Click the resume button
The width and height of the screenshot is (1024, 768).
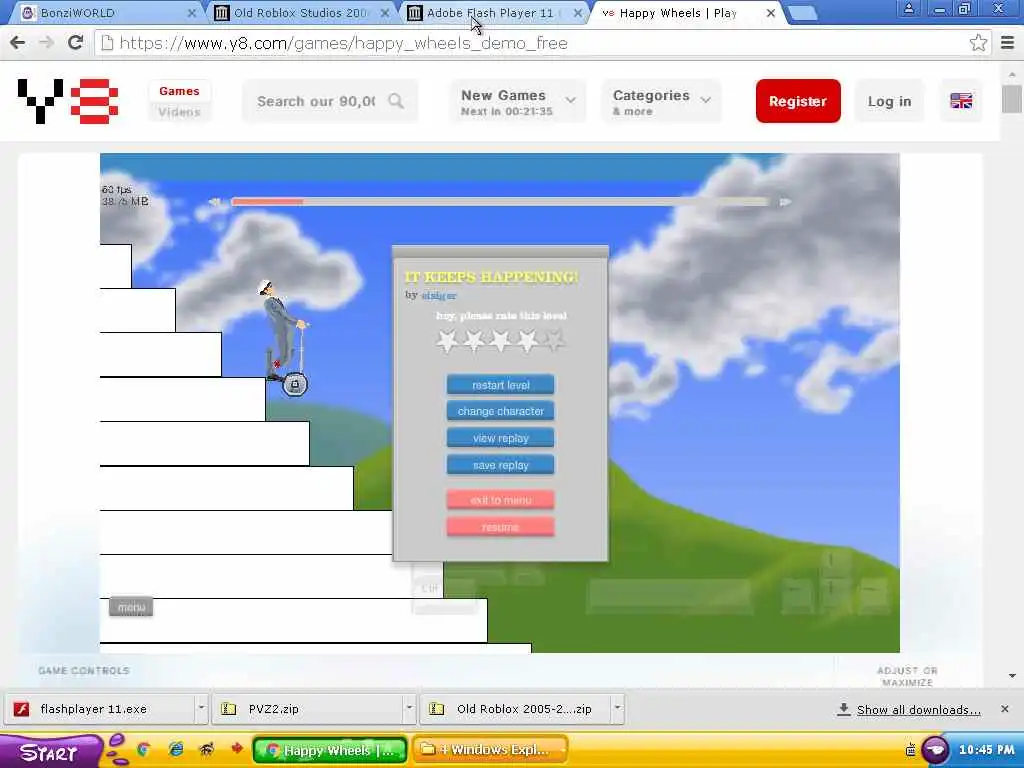point(501,527)
